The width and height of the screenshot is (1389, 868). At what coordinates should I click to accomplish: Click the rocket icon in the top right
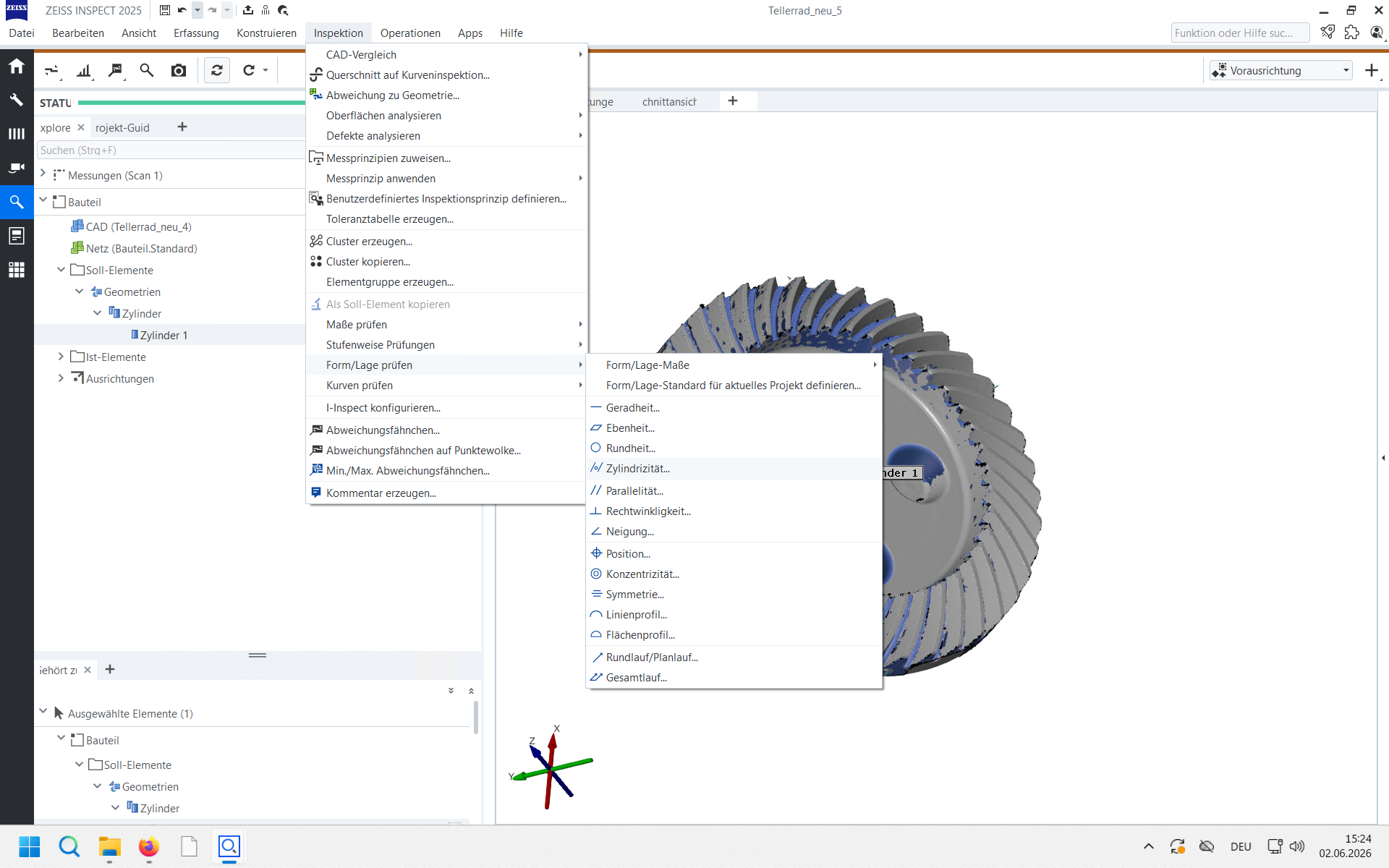coord(1328,33)
